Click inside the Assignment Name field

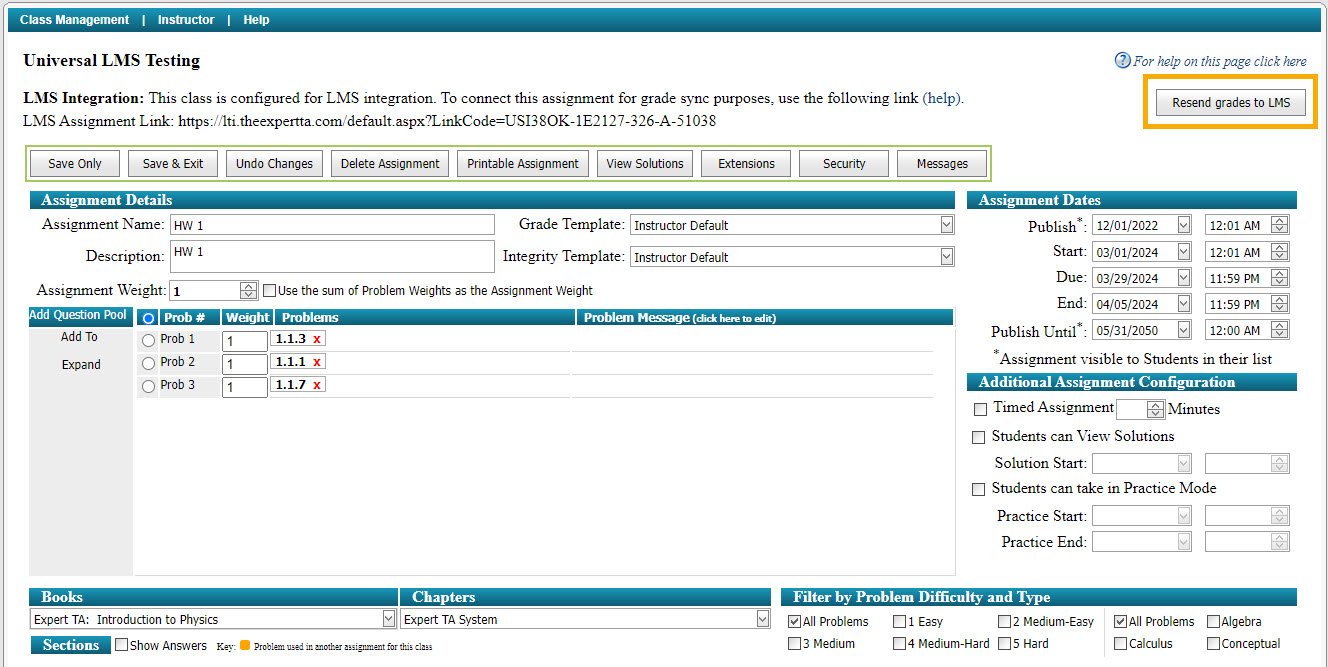tap(330, 224)
